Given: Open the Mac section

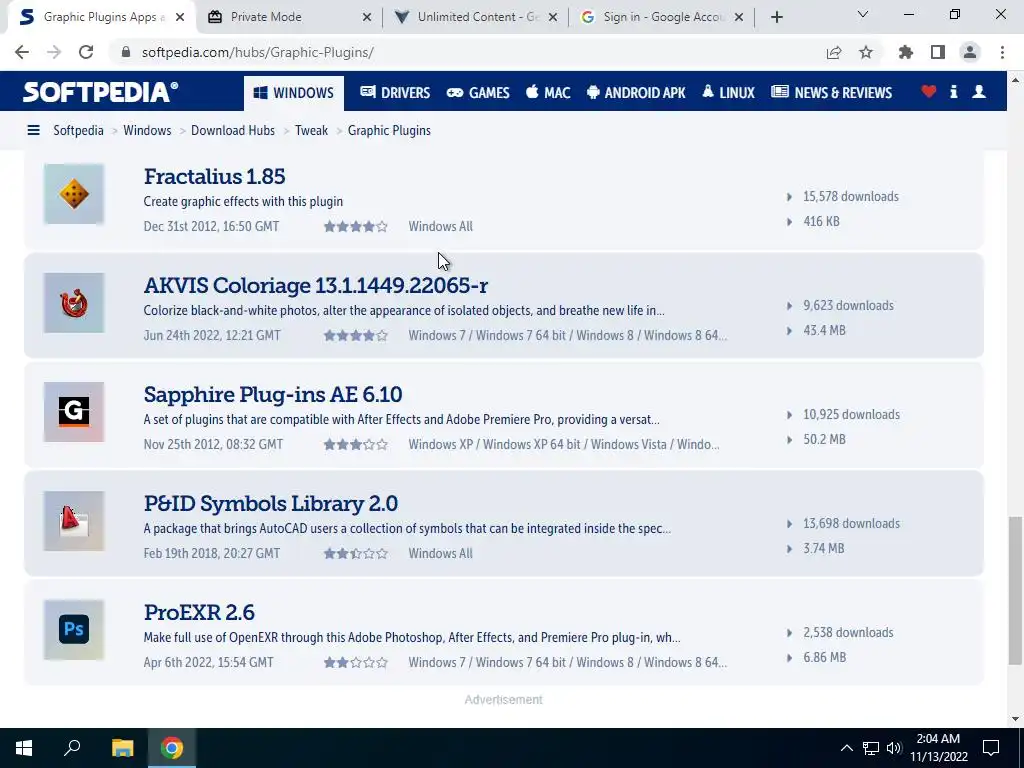Looking at the screenshot, I should click(x=548, y=93).
